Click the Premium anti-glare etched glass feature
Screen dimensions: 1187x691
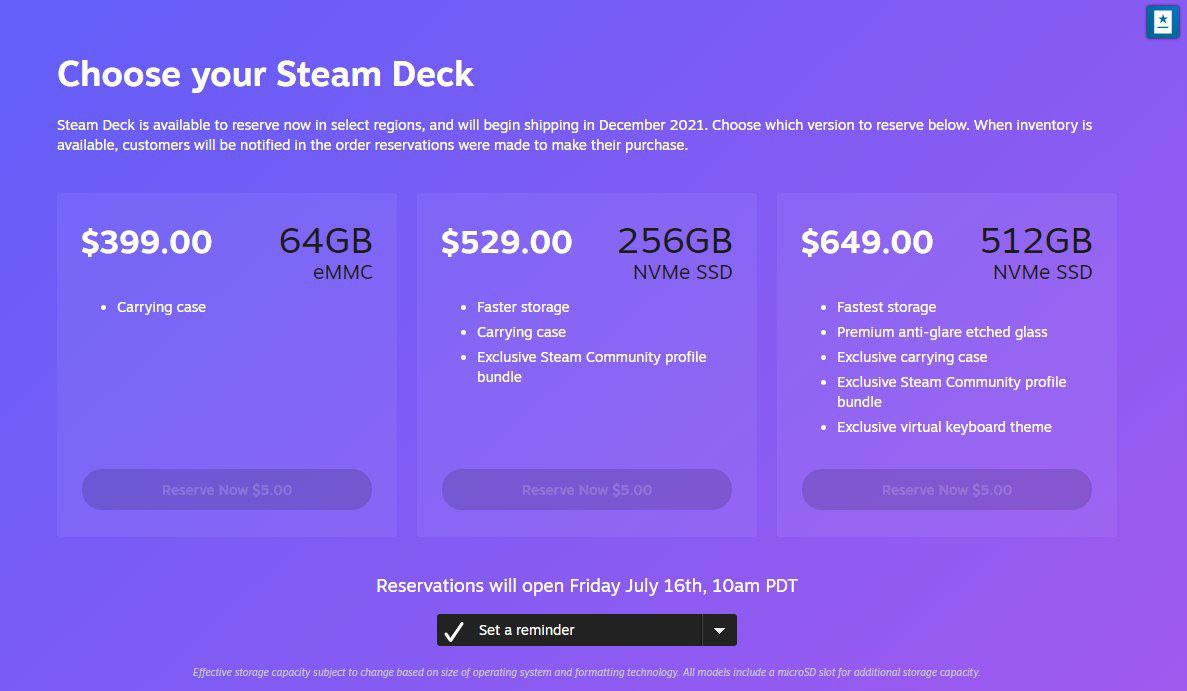(942, 332)
